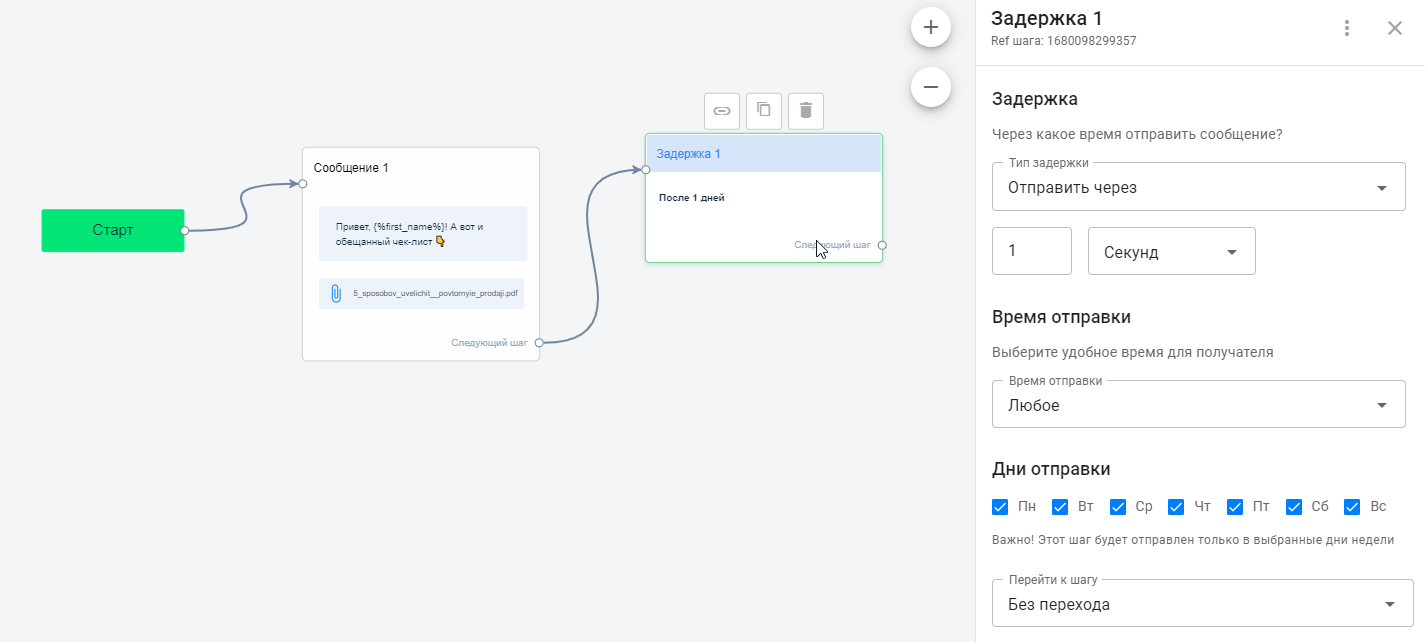This screenshot has height=642, width=1425.
Task: Delete the Задержка 1 step with trash icon
Action: point(806,111)
